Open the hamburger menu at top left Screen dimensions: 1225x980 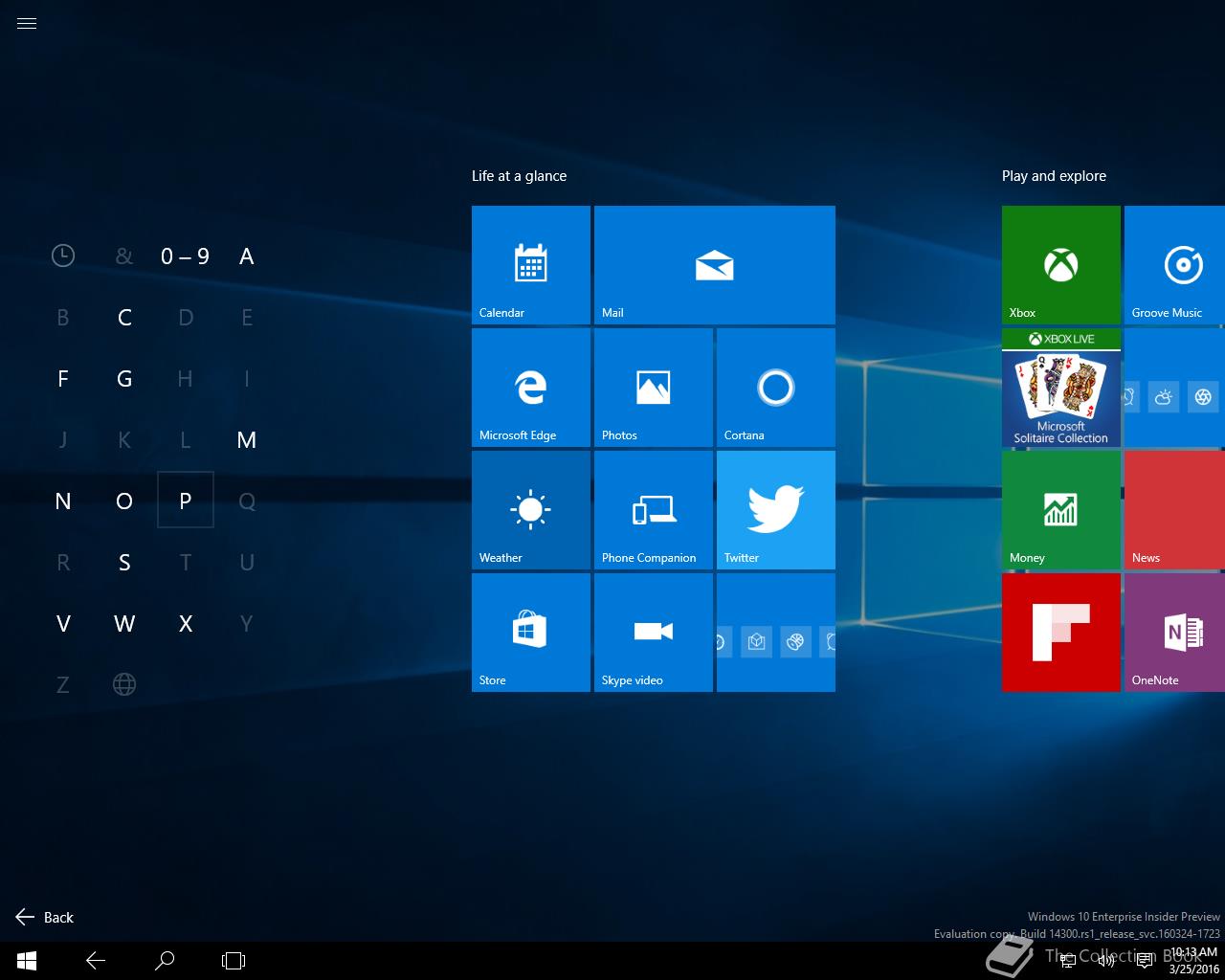coord(27,24)
